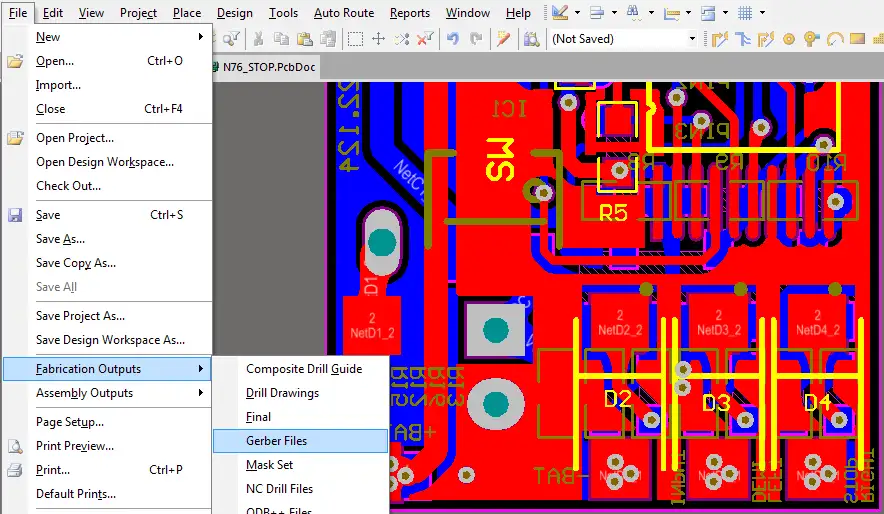Click the Place Fill rectangle icon

point(858,38)
